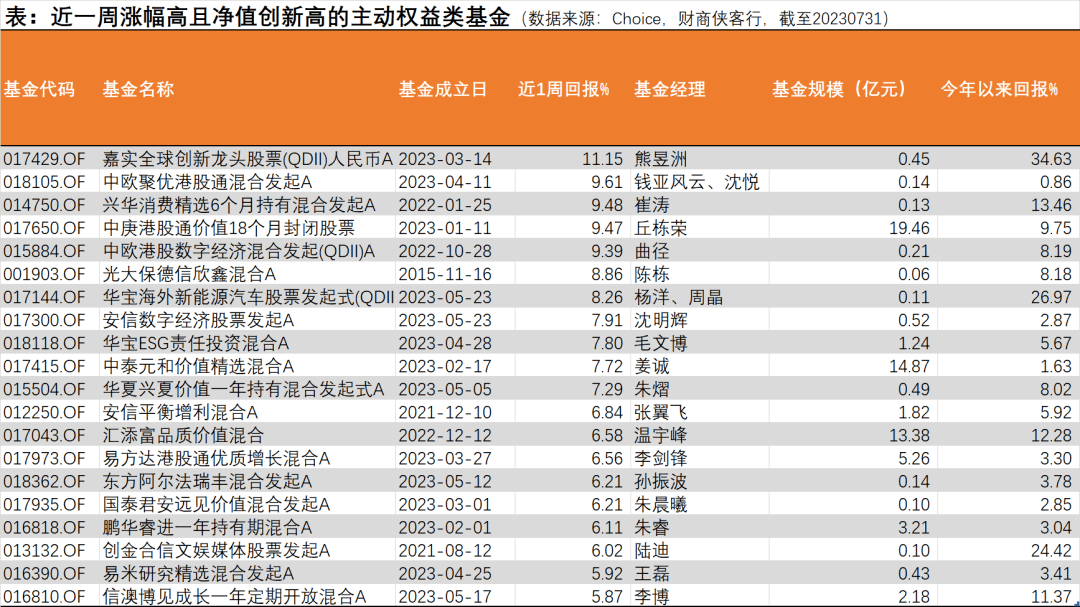The height and width of the screenshot is (607, 1080).
Task: Click the 近1周回报% column header
Action: 564,89
